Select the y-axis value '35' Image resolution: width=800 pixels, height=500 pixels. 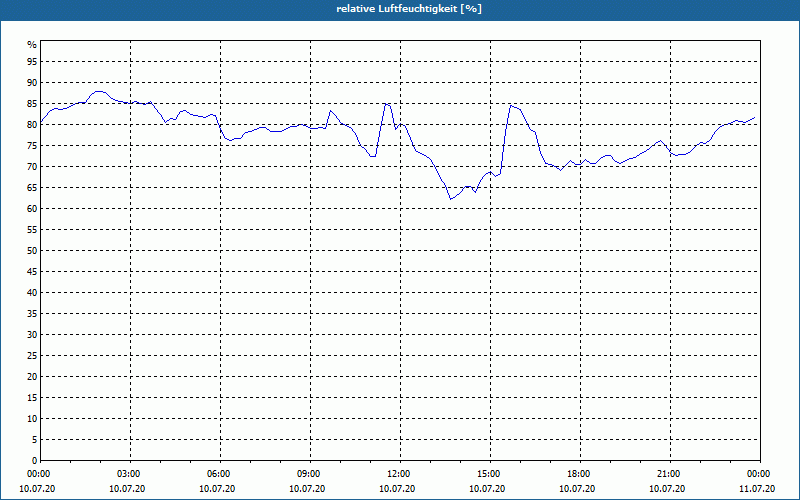(x=32, y=314)
